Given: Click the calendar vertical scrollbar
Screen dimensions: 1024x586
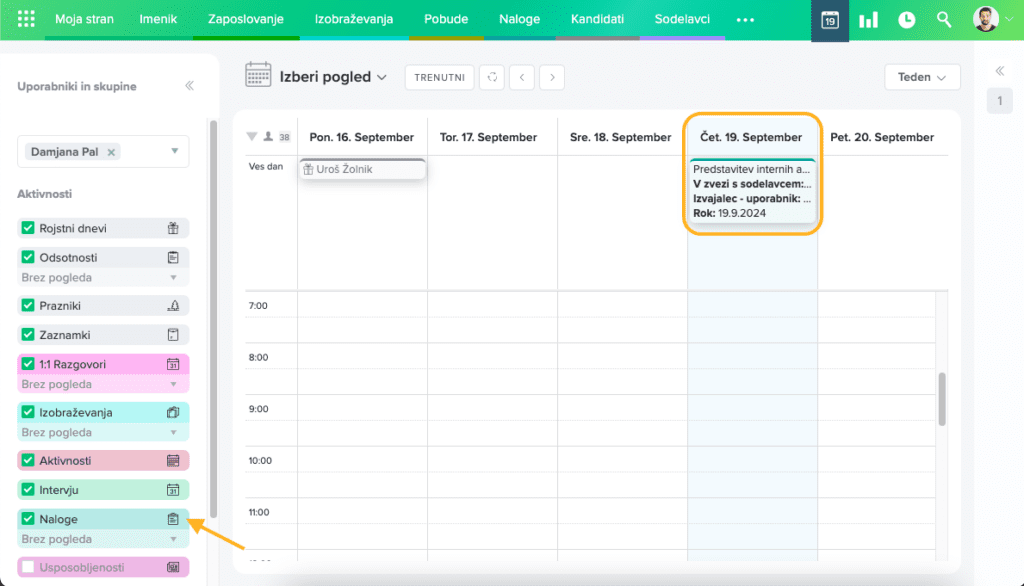Looking at the screenshot, I should 941,399.
